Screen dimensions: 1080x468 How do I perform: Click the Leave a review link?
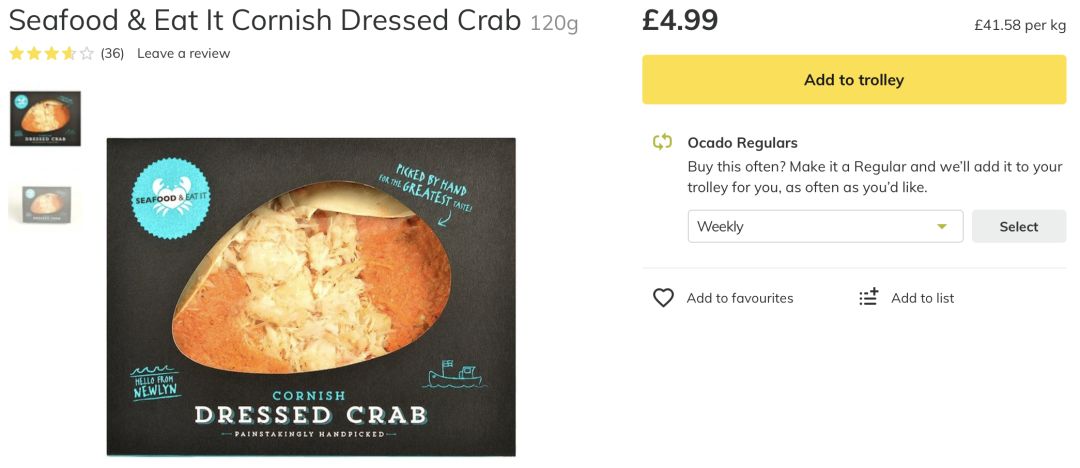(x=183, y=54)
